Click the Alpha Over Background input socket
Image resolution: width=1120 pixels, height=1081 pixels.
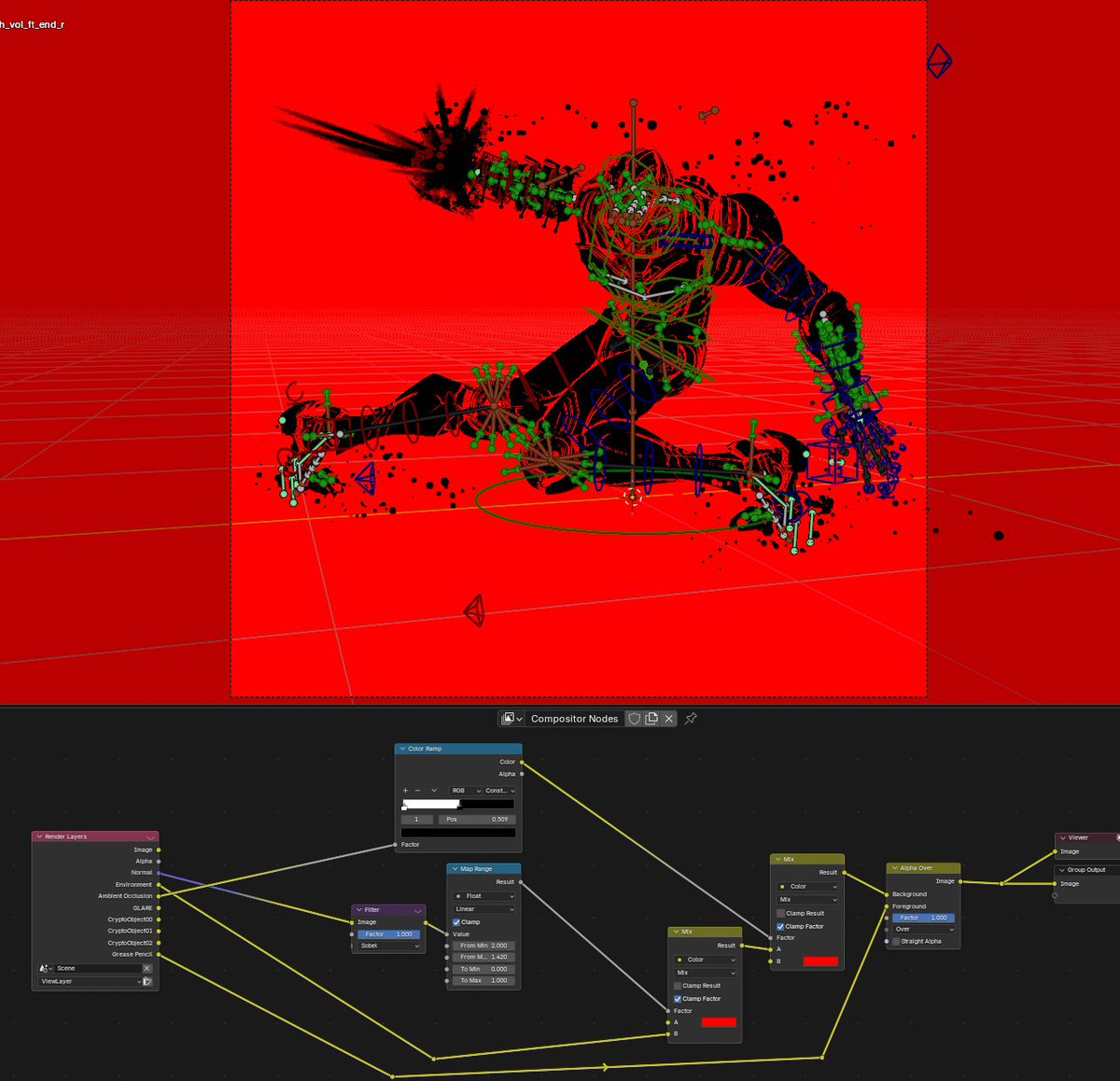pos(887,894)
